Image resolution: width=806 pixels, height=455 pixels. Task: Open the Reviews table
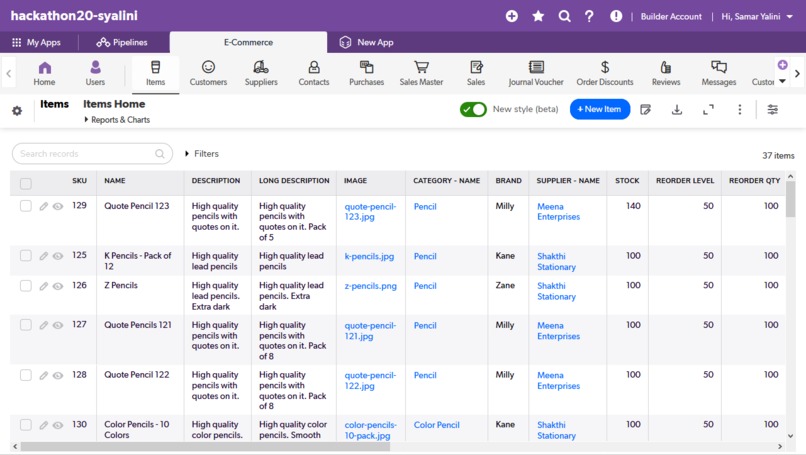666,74
